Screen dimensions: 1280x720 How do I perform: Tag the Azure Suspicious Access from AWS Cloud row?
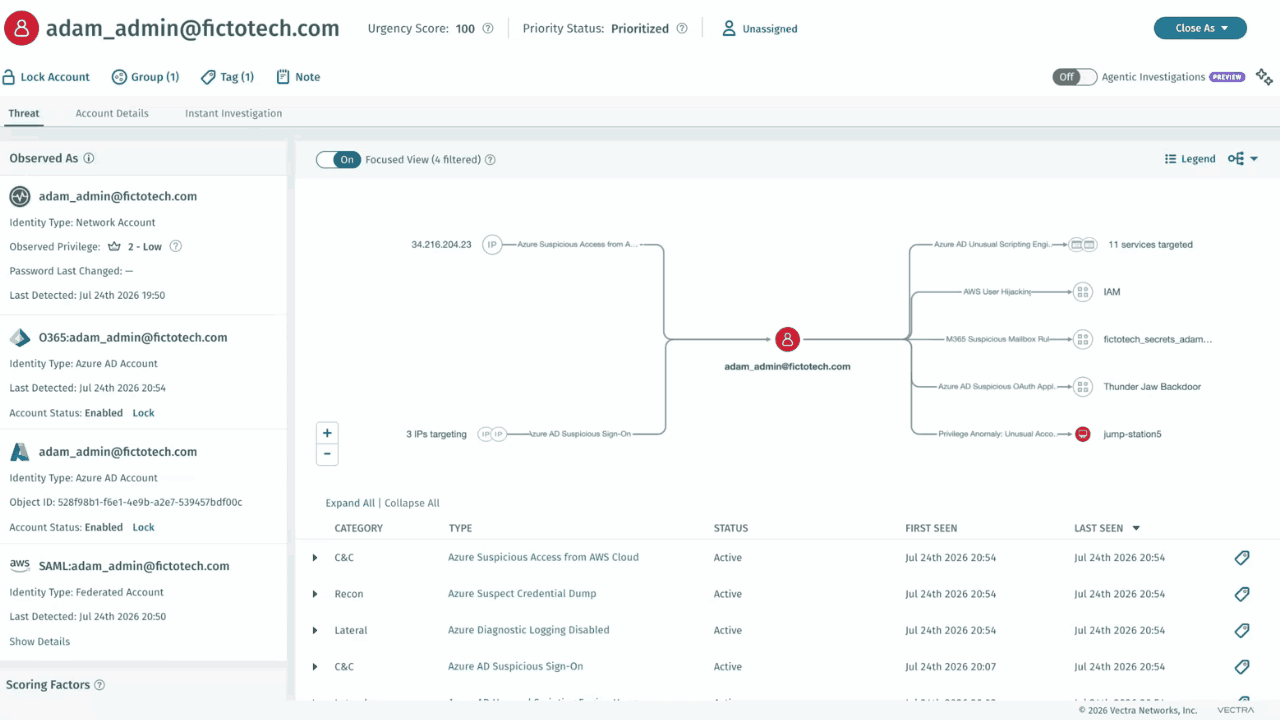[x=1242, y=558]
